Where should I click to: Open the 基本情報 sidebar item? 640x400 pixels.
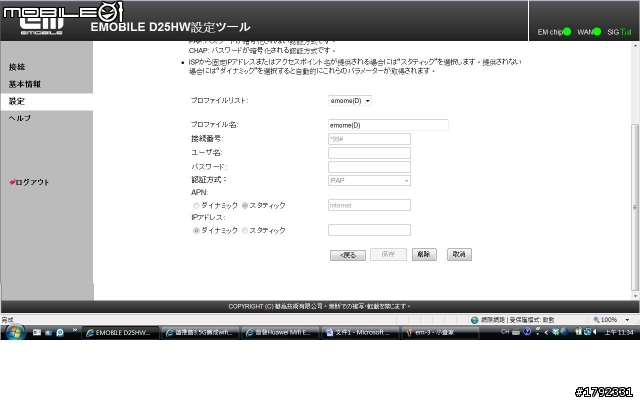coord(24,84)
